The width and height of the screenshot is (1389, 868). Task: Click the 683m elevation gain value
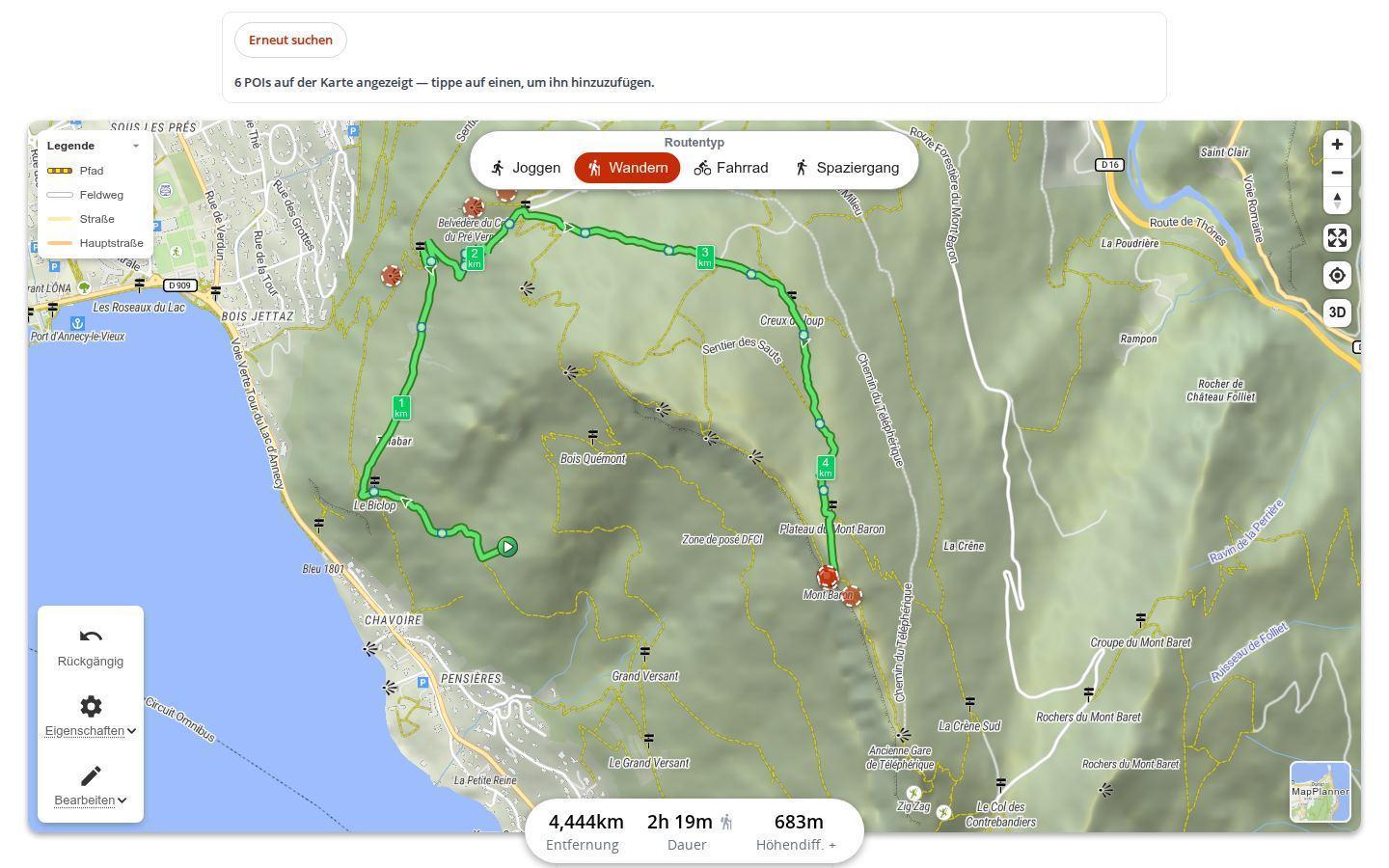799,822
